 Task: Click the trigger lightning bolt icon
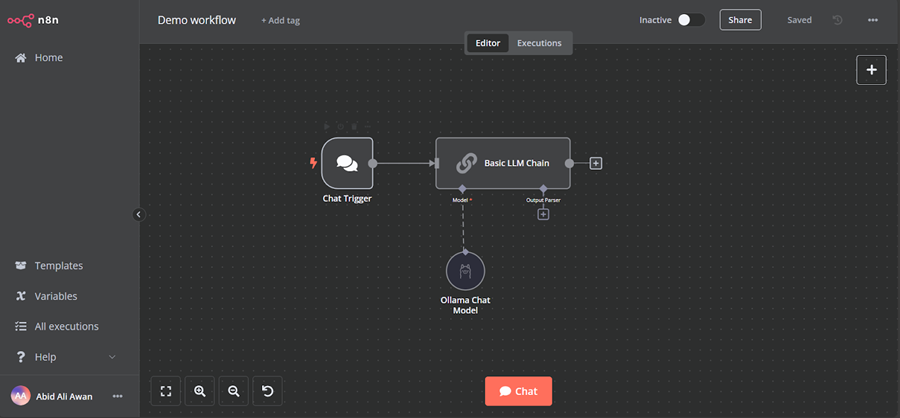tap(313, 163)
